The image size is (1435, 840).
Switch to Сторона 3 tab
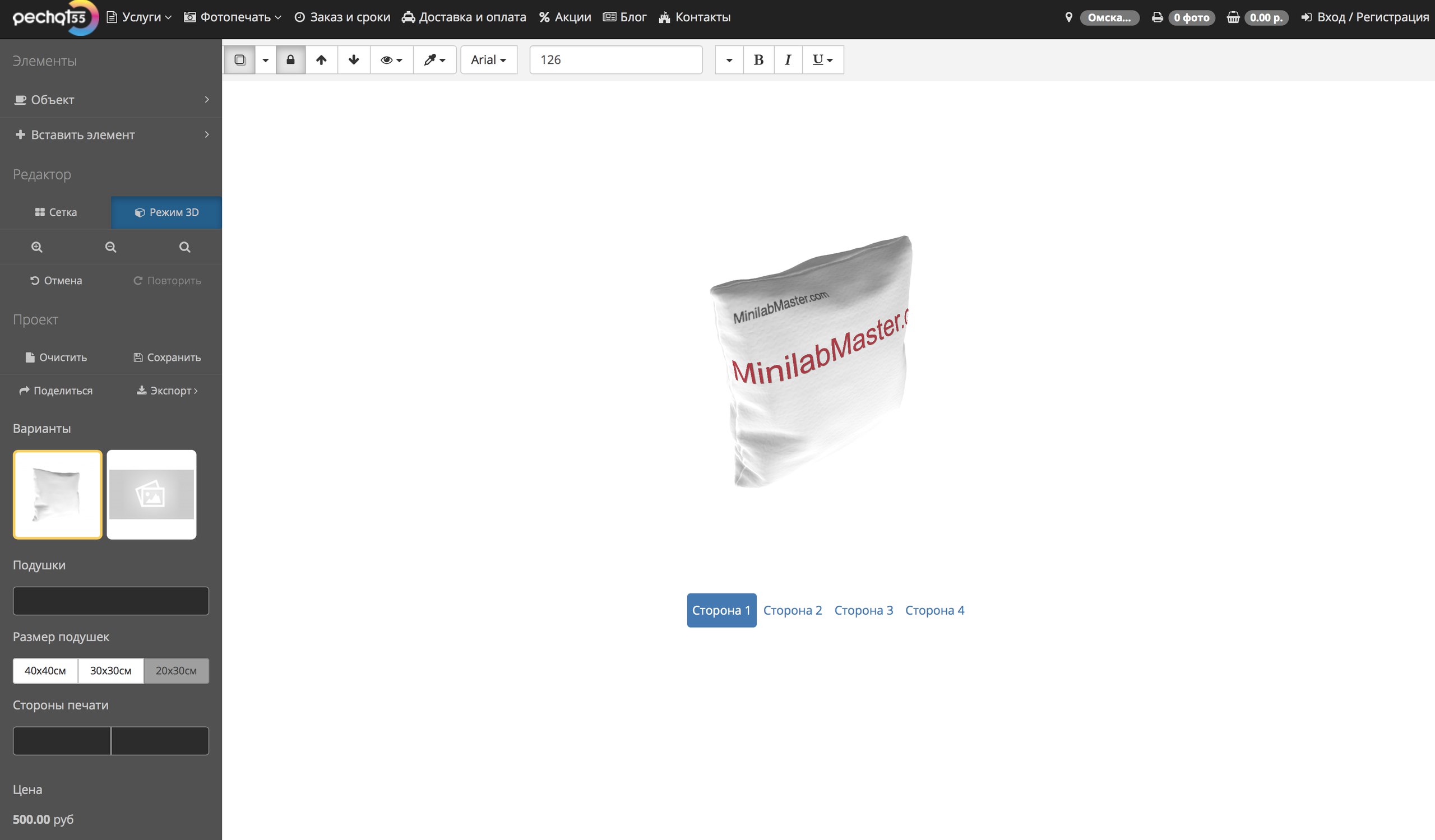pyautogui.click(x=864, y=611)
